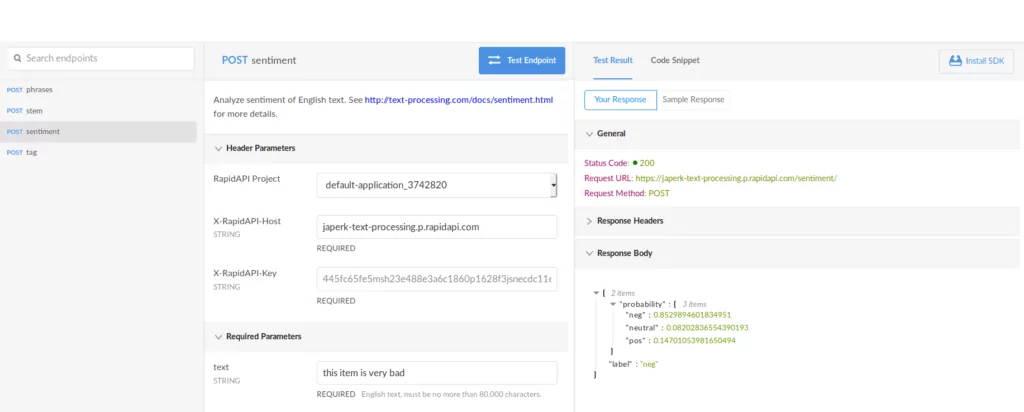Click the search magnifier icon
Screen dimensions: 1024x412
[x=17, y=59]
